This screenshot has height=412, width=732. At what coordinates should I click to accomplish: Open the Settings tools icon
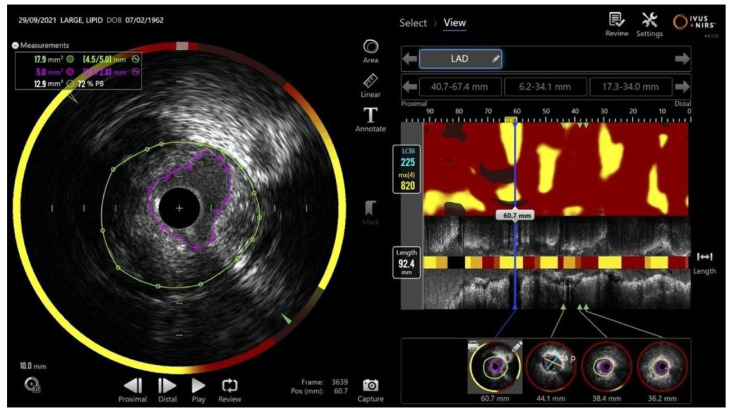tap(649, 25)
